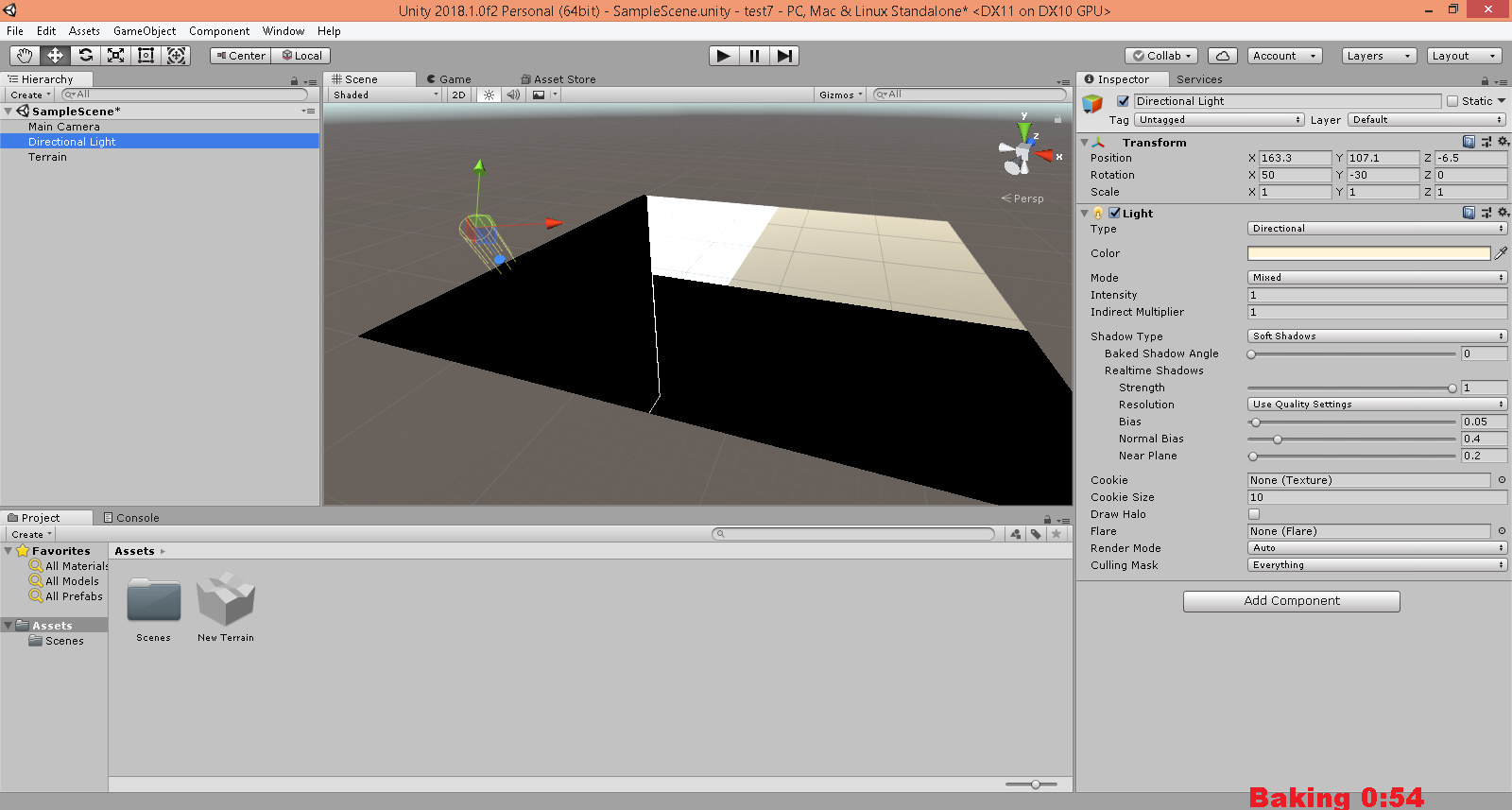Select the Rect transform tool
Image resolution: width=1512 pixels, height=810 pixels.
146,56
